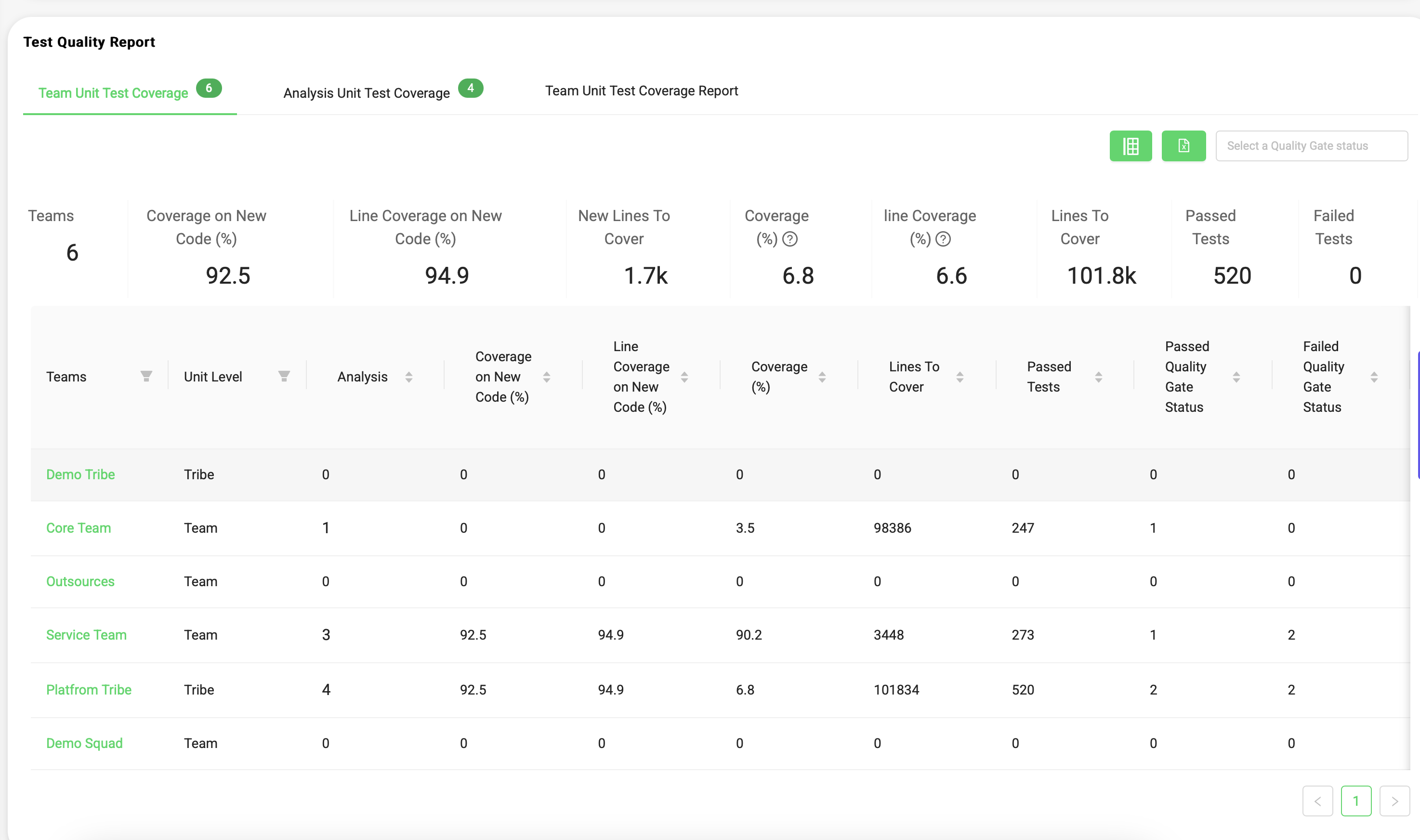
Task: Click the Excel export icon button
Action: point(1183,146)
